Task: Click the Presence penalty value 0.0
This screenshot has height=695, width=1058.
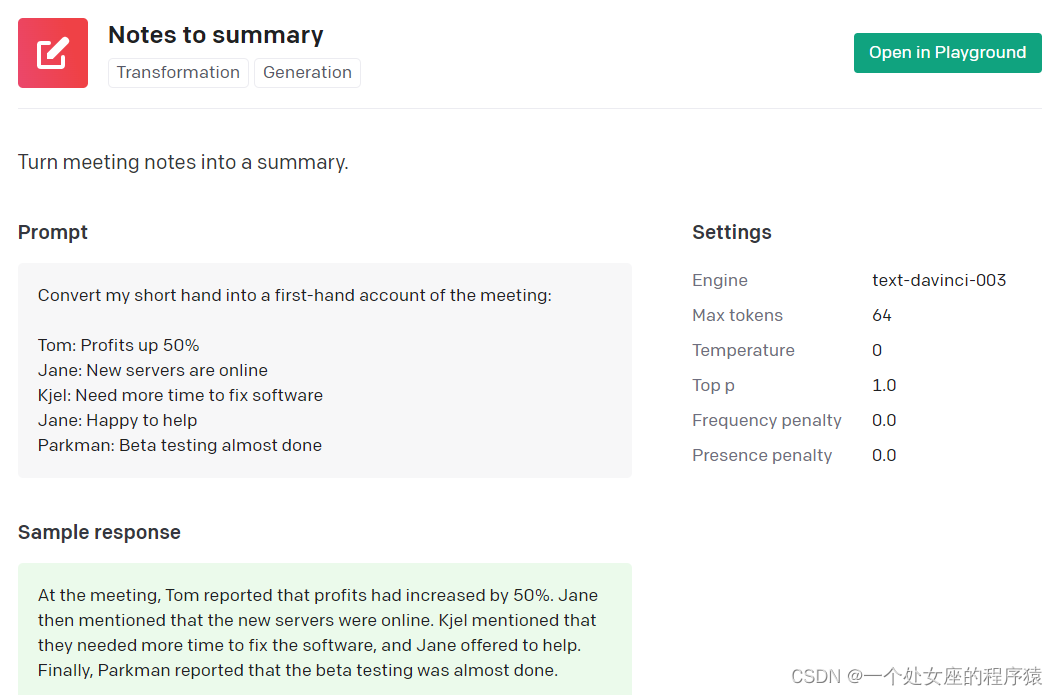Action: click(884, 456)
